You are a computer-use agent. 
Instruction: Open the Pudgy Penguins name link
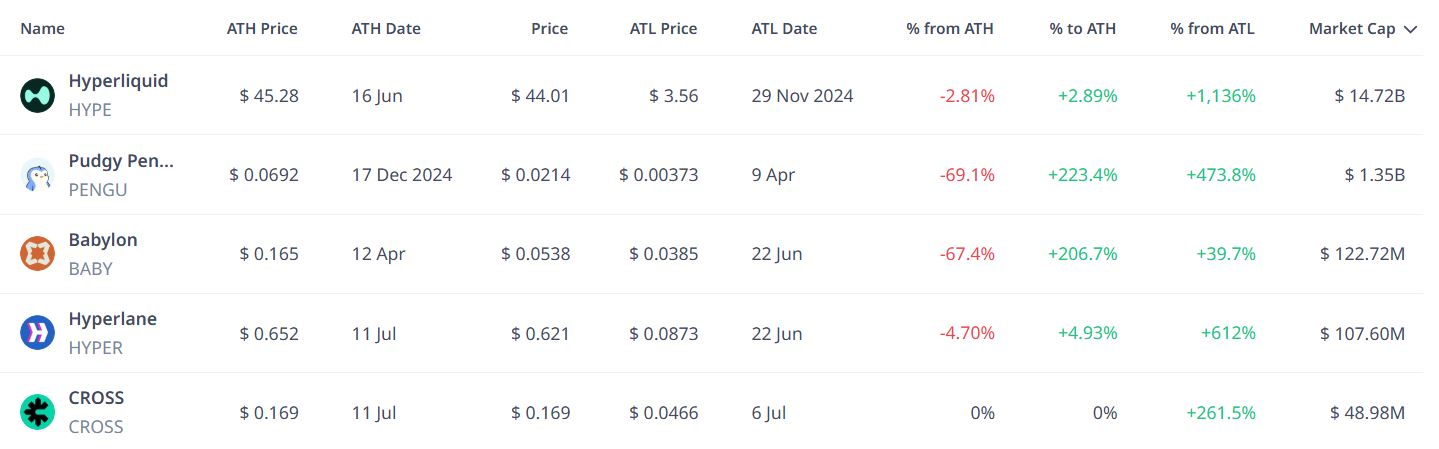[x=121, y=160]
